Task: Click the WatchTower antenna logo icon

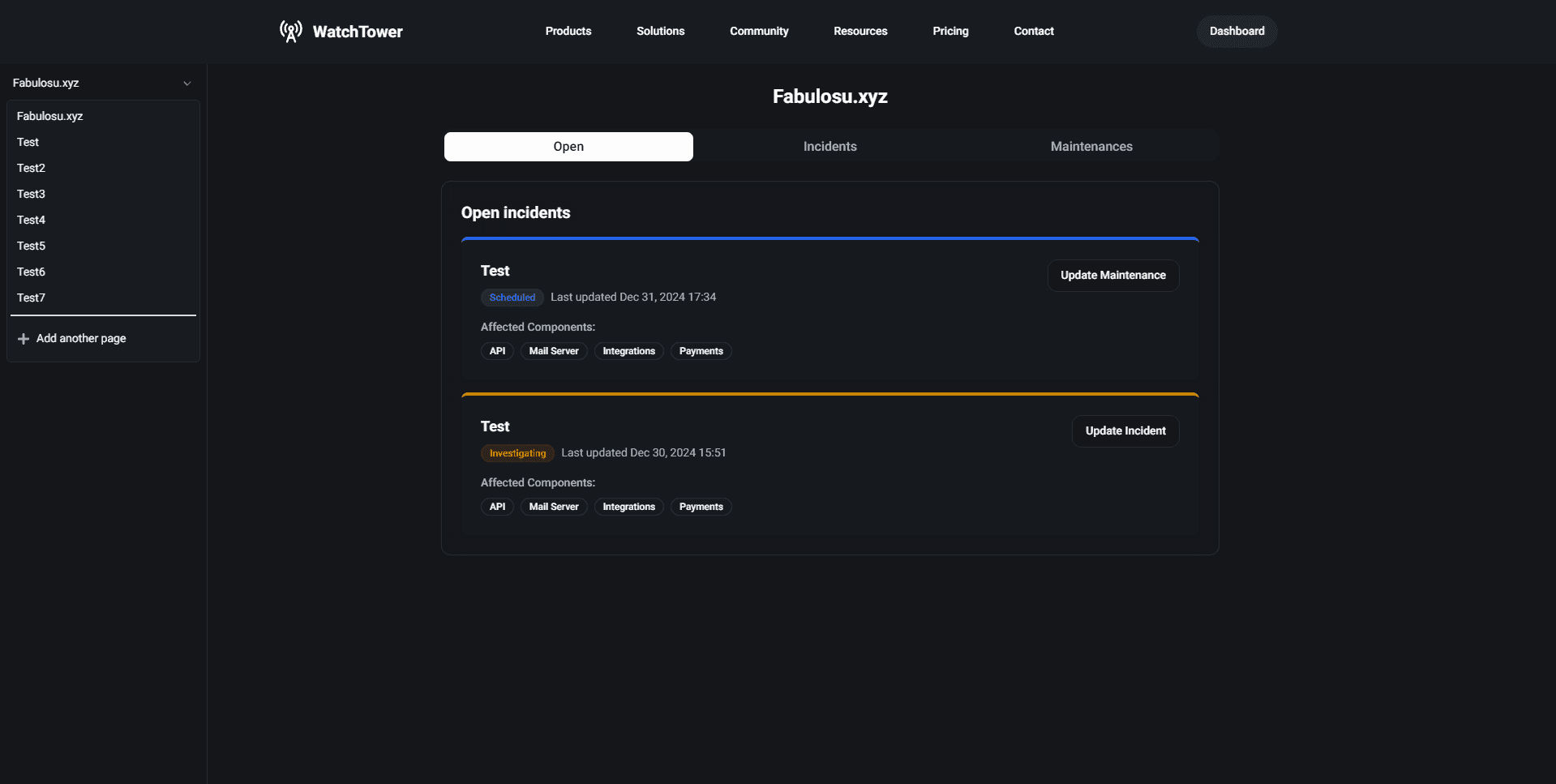Action: [290, 31]
